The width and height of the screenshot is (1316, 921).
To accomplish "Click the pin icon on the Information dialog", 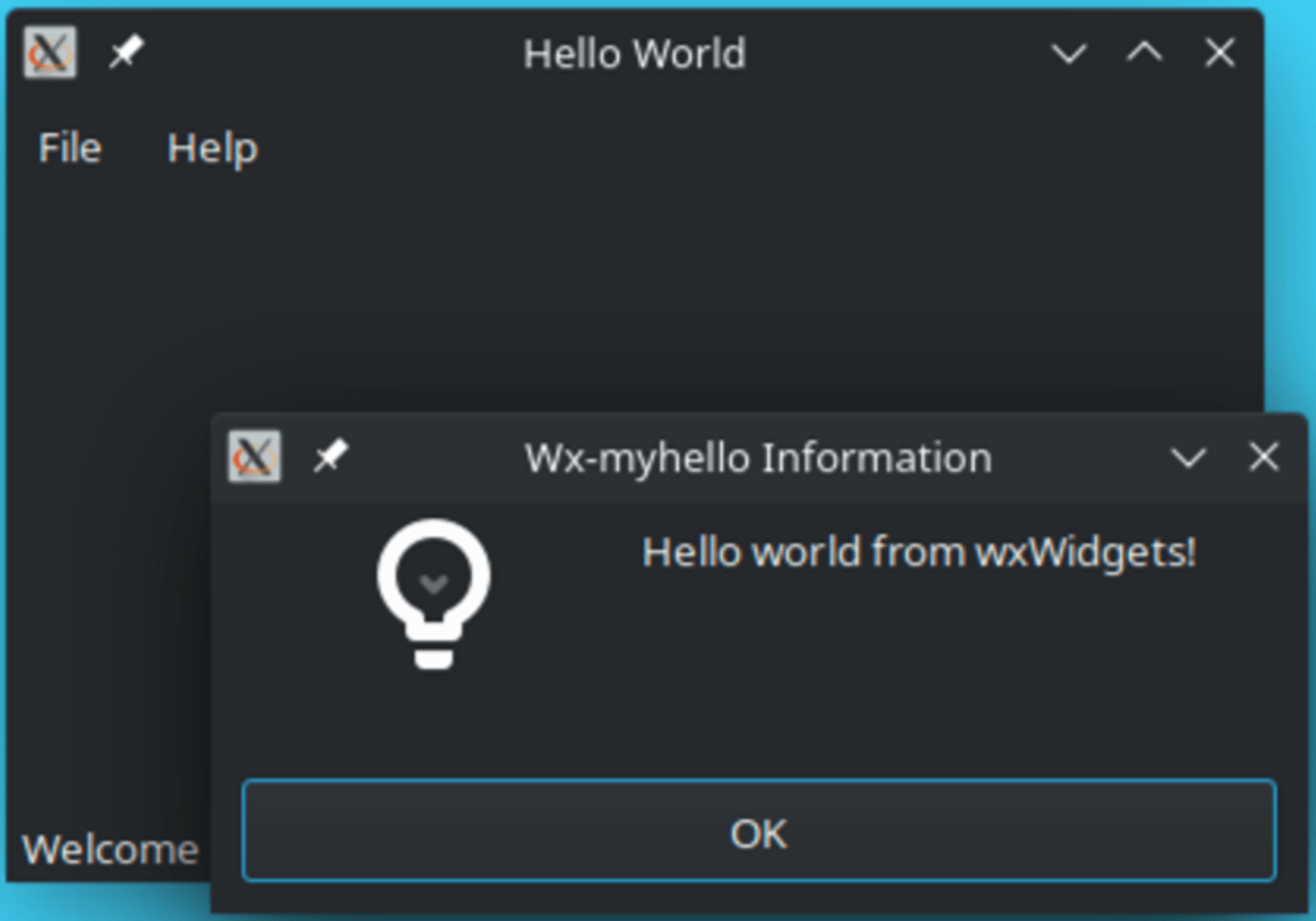I will [x=331, y=457].
